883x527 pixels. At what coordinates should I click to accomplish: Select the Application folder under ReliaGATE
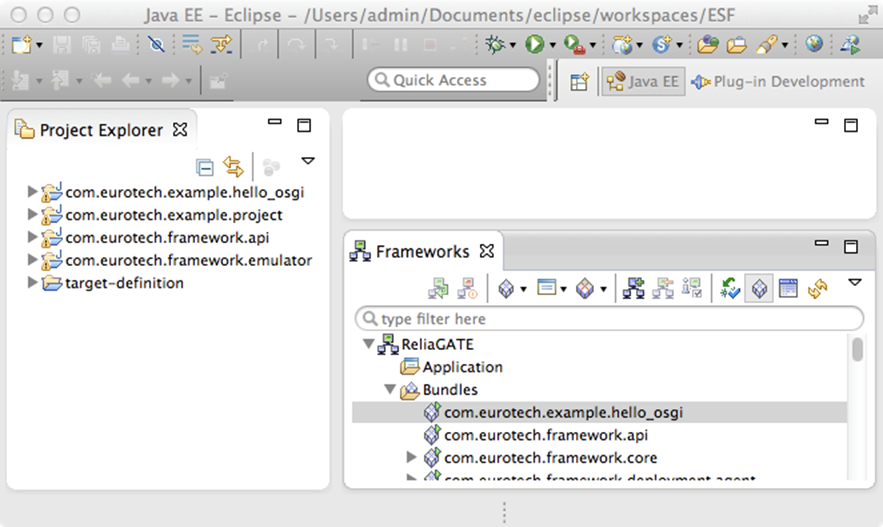(462, 367)
